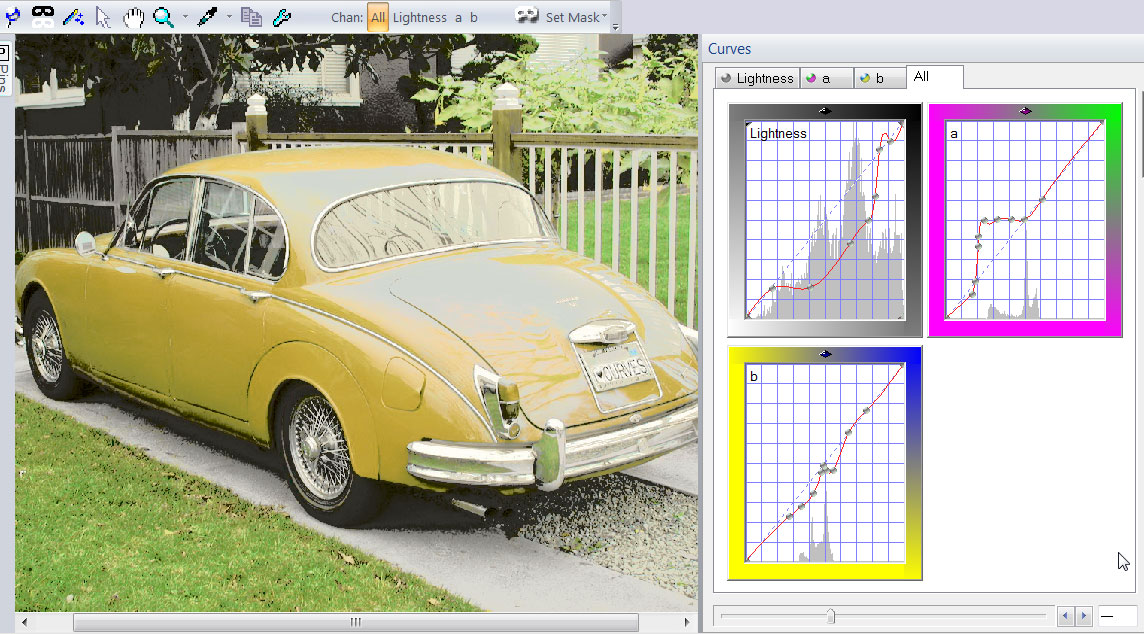Click the left step arrow beside the slider
The width and height of the screenshot is (1144, 634).
(1065, 616)
